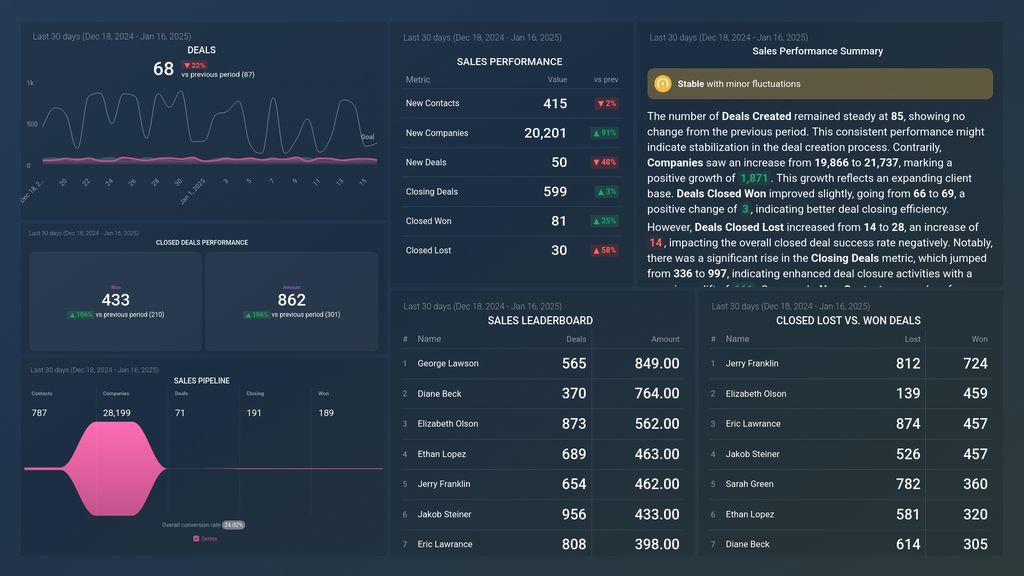Click the 360 won value for Sarah Green
Screen dimensions: 1024x576
pyautogui.click(x=976, y=484)
